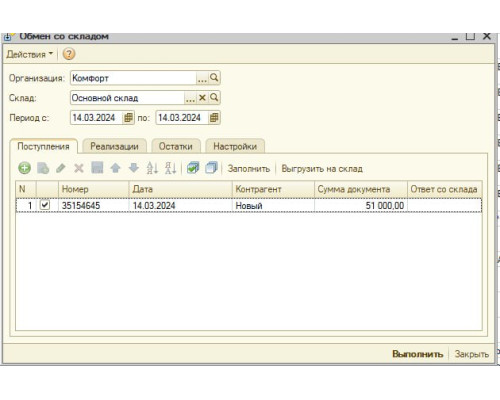Open the Действия dropdown menu
The image size is (500, 400).
[x=30, y=54]
